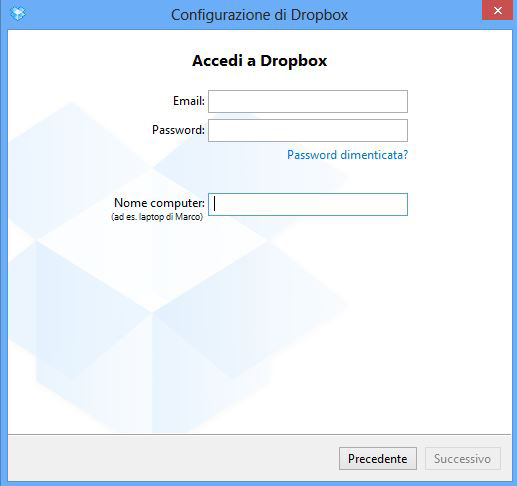Click the Password: label
The height and width of the screenshot is (486, 517).
tap(178, 130)
